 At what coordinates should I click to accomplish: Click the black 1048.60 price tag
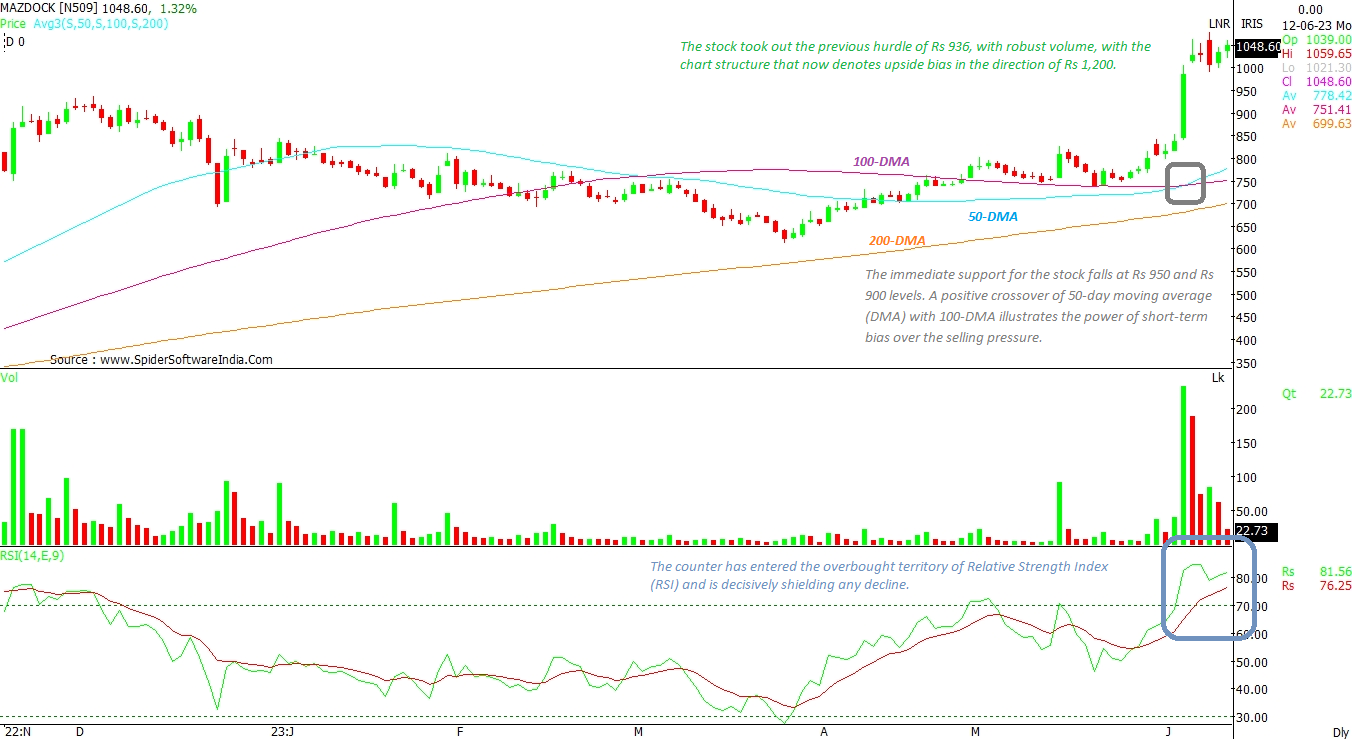(x=1257, y=47)
